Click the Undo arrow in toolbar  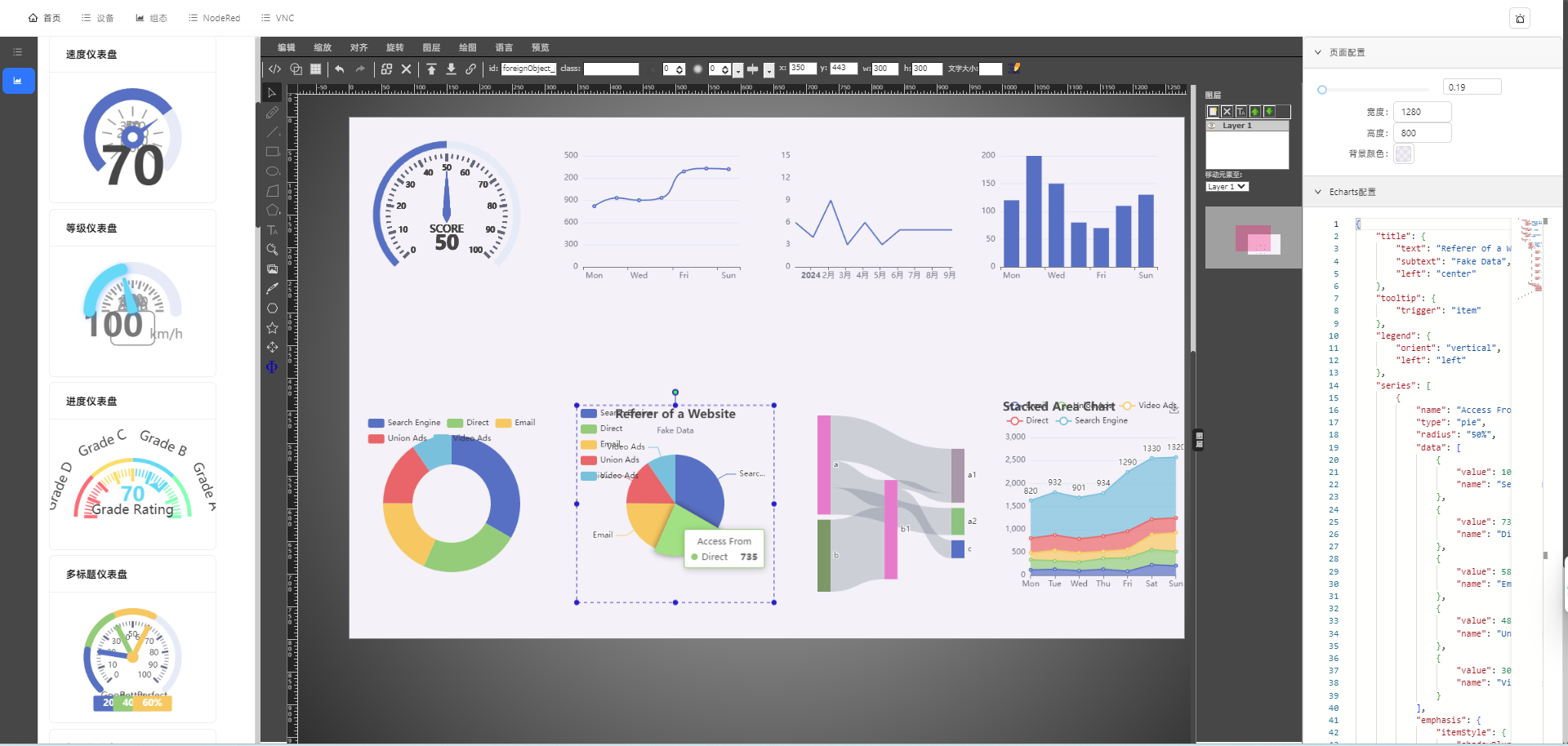tap(340, 69)
